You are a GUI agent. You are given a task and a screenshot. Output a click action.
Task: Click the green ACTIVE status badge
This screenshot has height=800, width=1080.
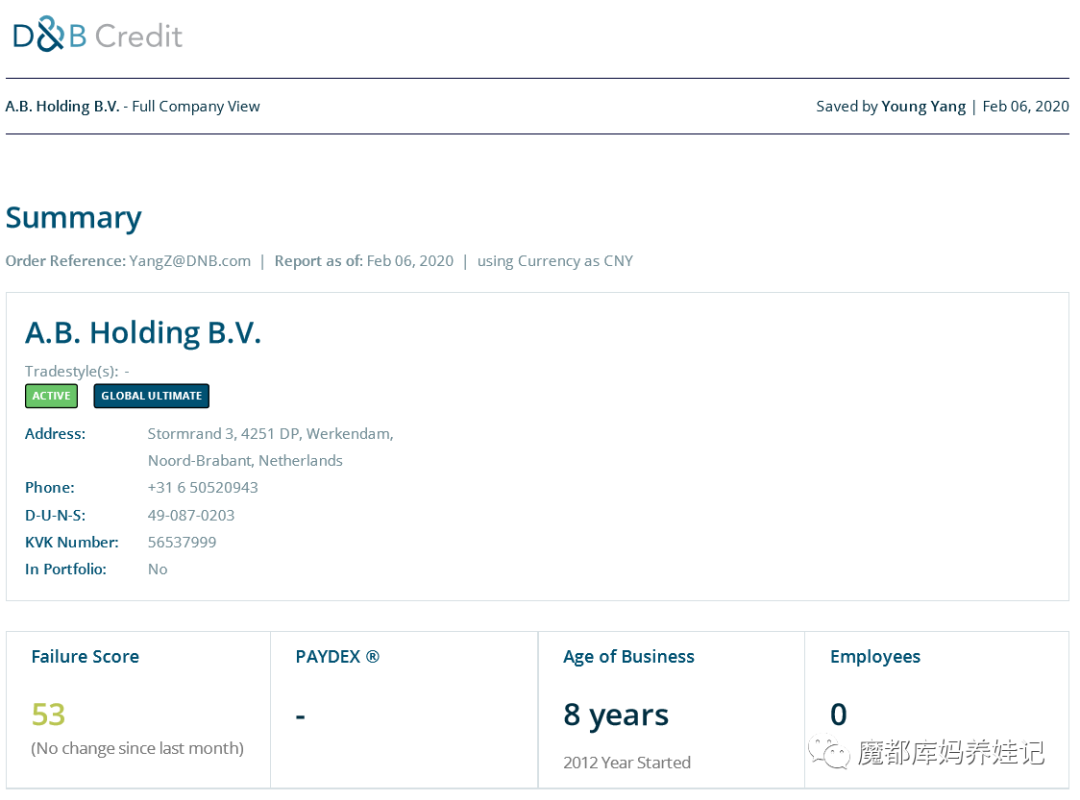point(51,396)
